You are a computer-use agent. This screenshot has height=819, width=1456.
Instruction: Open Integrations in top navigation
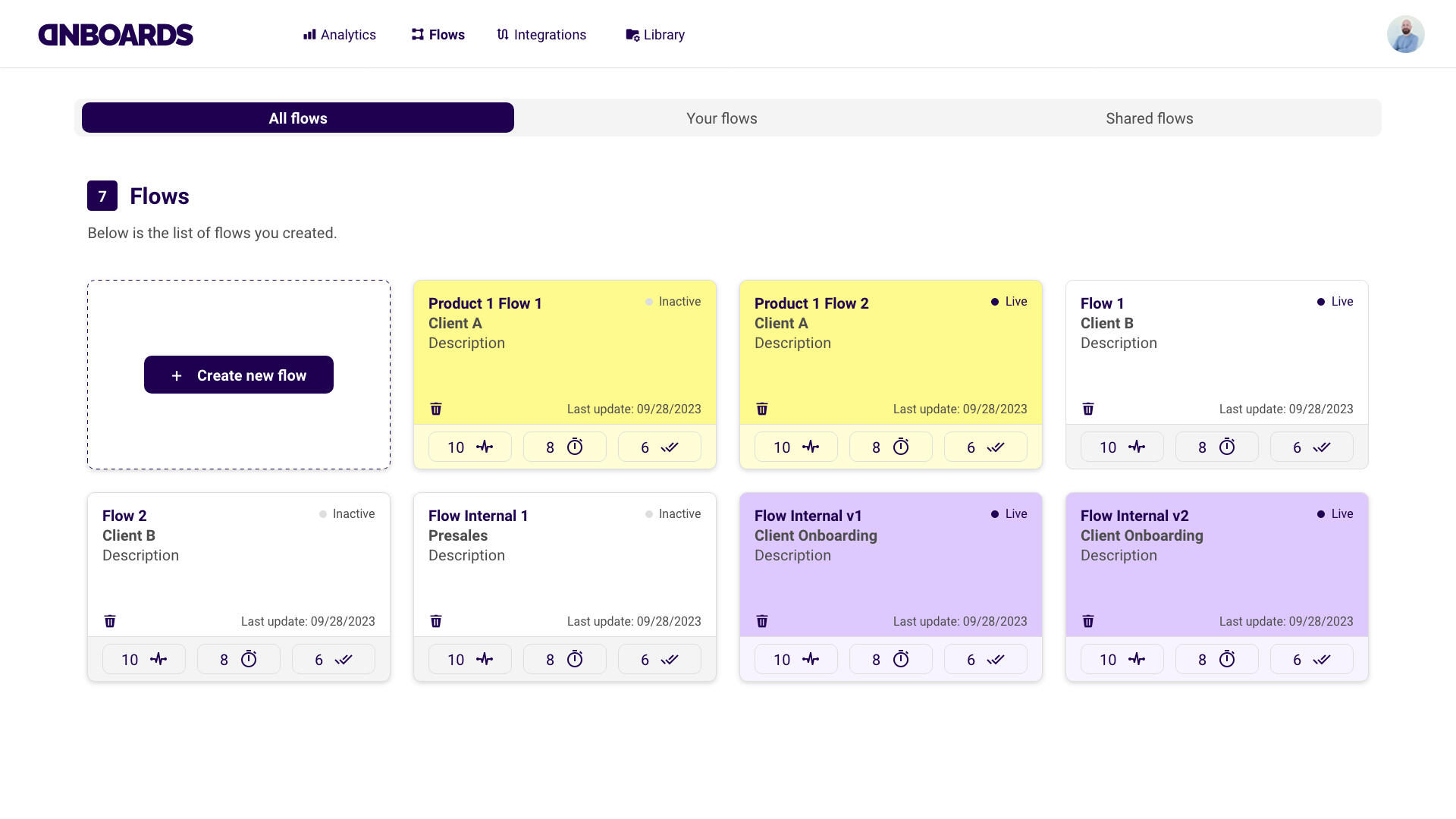tap(541, 35)
